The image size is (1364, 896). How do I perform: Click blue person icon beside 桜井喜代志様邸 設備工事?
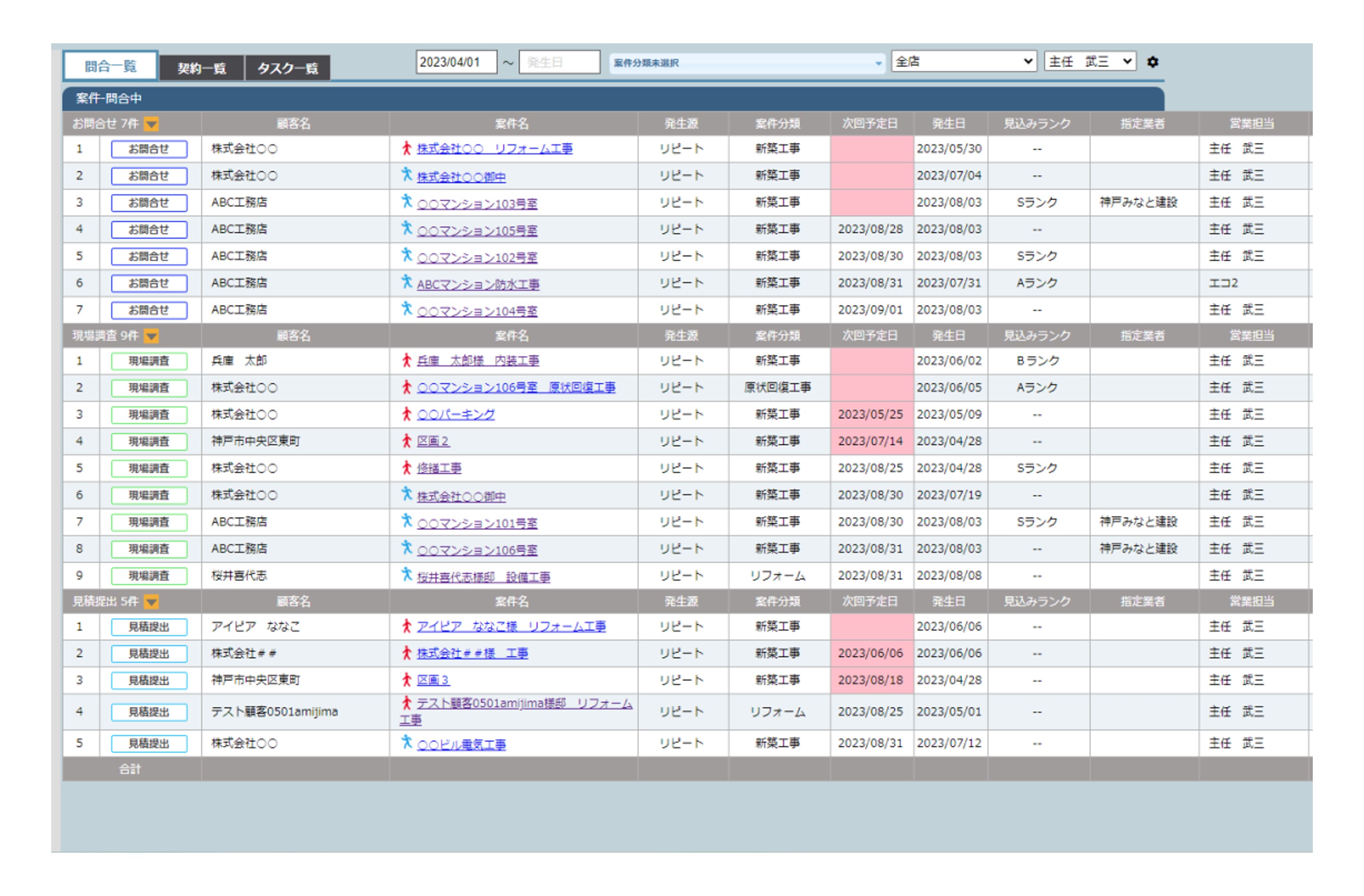406,575
